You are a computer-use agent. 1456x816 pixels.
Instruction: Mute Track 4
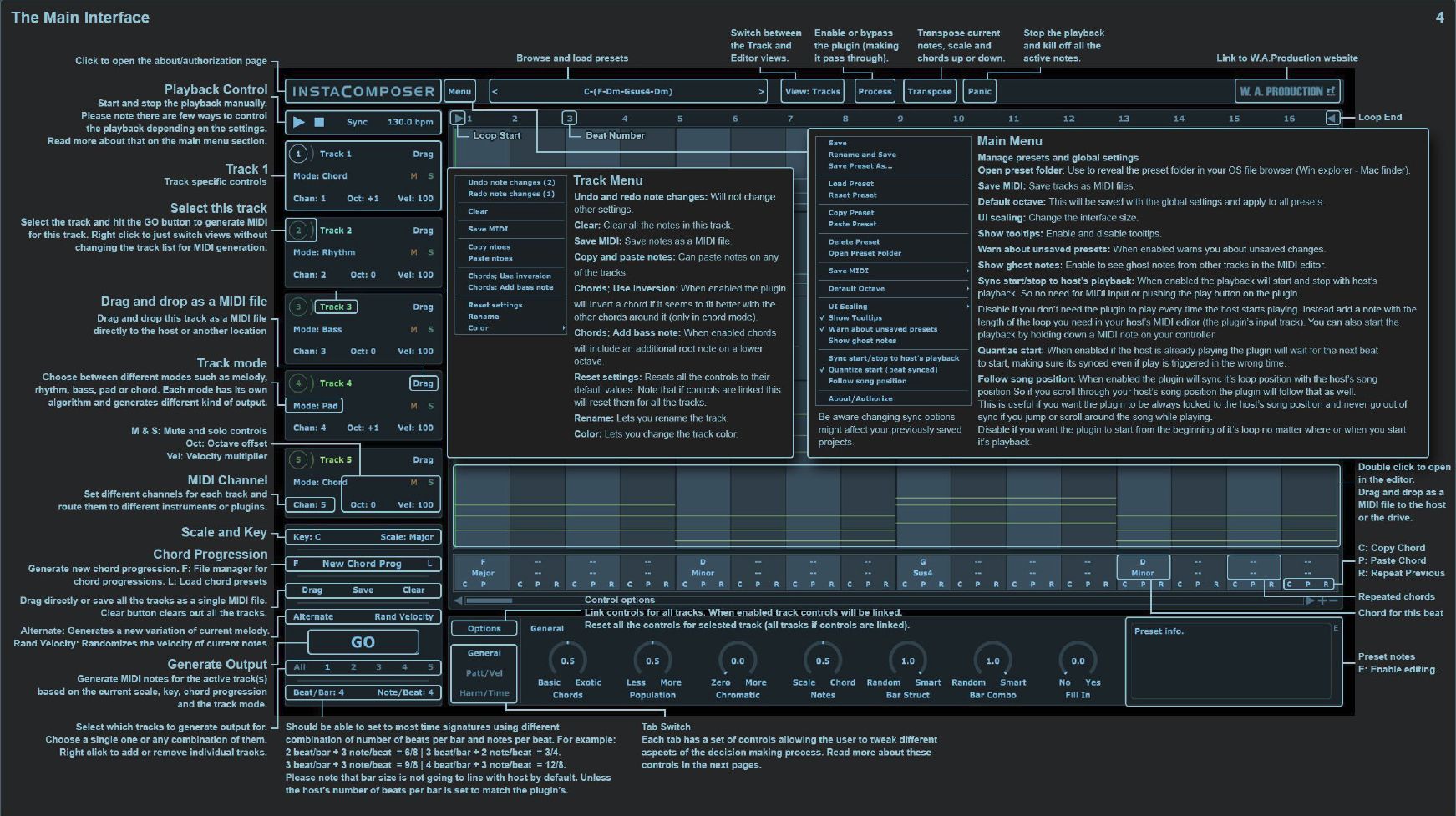pos(413,406)
